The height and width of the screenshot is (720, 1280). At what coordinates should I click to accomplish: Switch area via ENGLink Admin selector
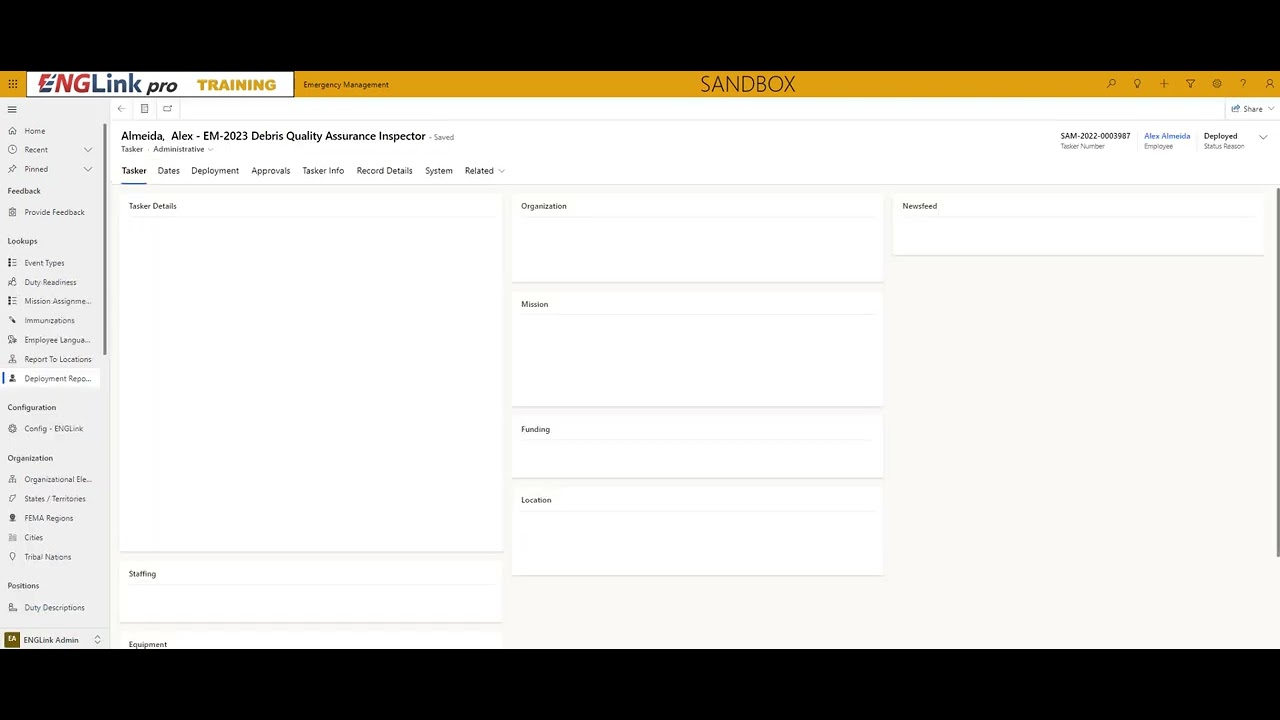coord(53,640)
